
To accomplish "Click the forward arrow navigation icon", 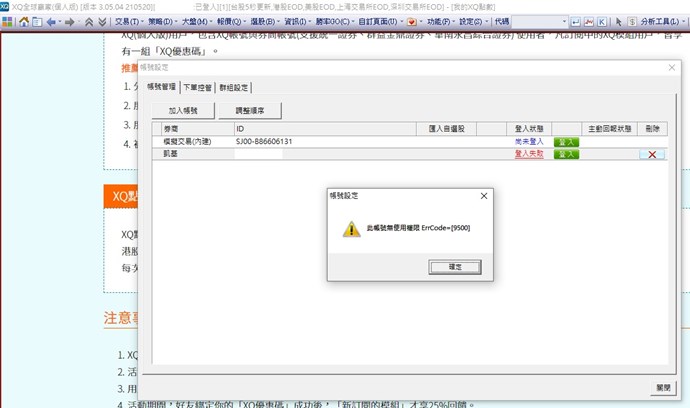I will pos(68,21).
